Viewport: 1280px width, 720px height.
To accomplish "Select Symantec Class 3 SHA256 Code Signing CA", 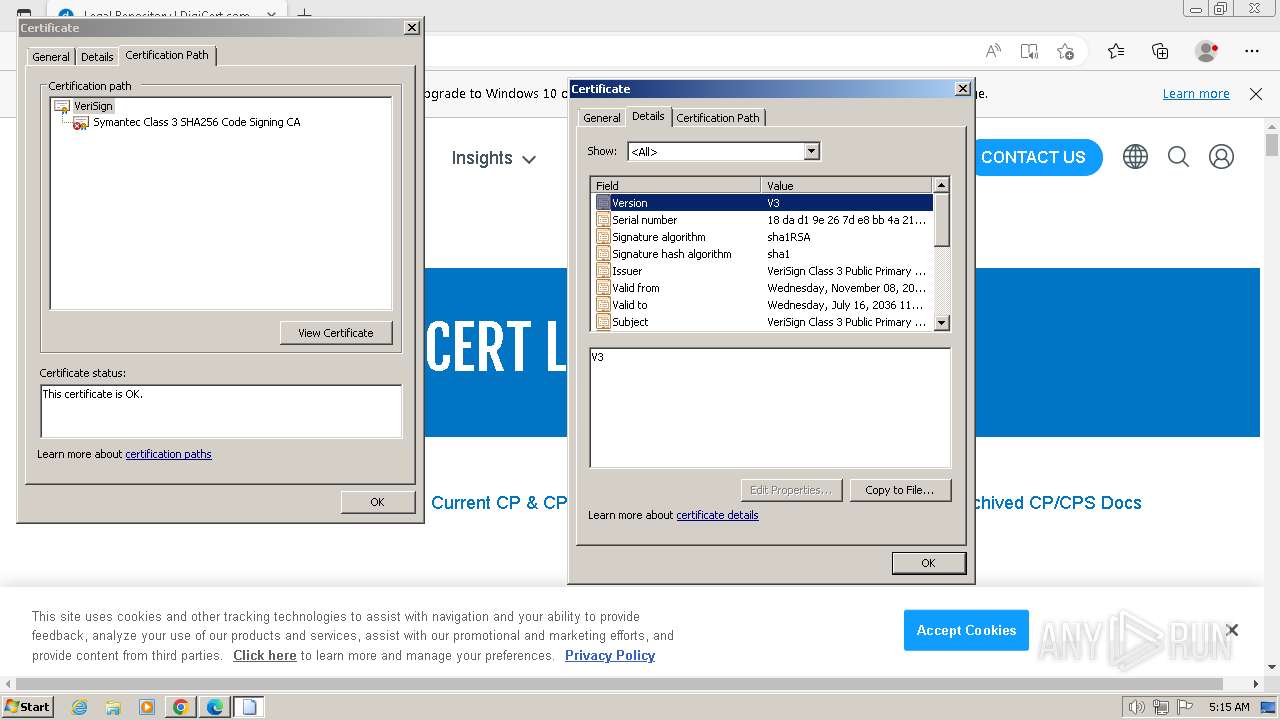I will coord(196,122).
